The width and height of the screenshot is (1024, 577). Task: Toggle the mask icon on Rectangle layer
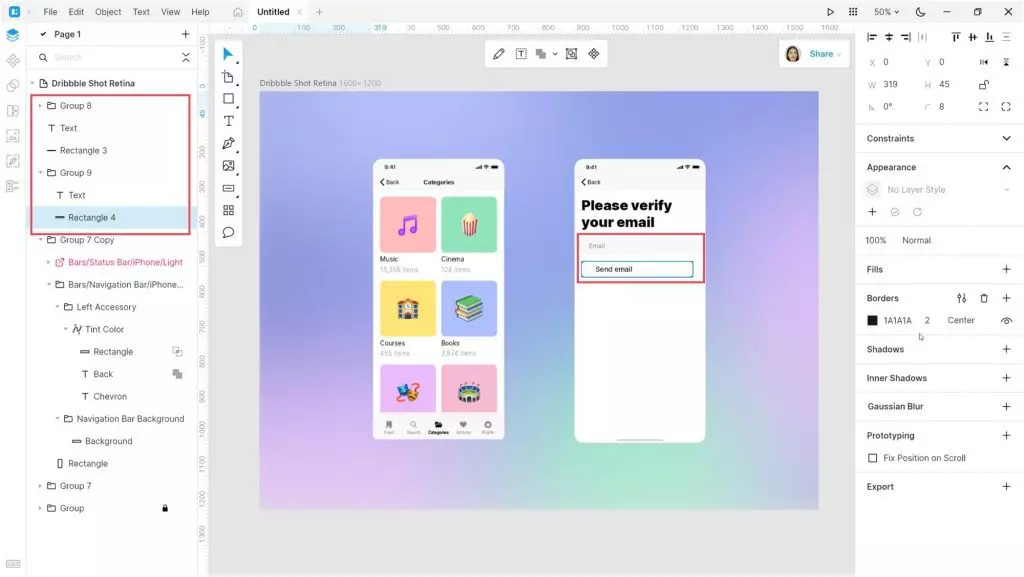point(177,352)
